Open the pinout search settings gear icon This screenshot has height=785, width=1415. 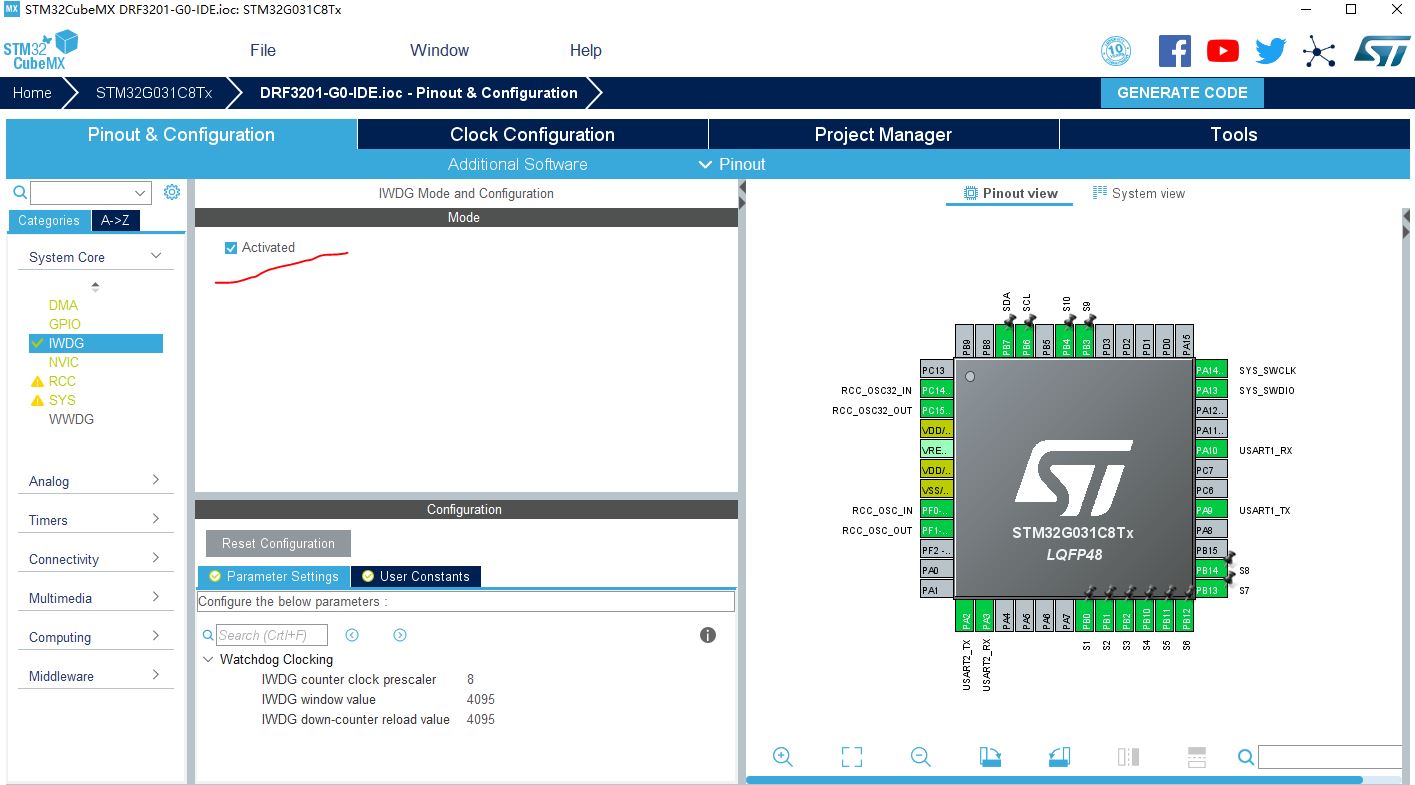click(170, 192)
